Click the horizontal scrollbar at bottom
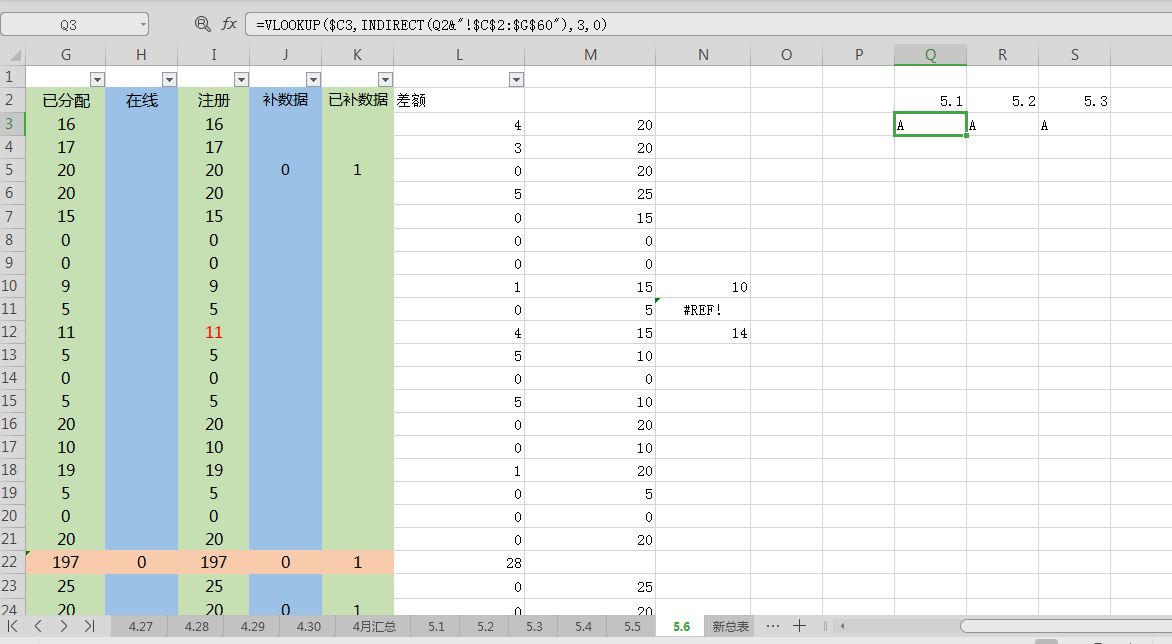The width and height of the screenshot is (1172, 644). pyautogui.click(x=1060, y=627)
